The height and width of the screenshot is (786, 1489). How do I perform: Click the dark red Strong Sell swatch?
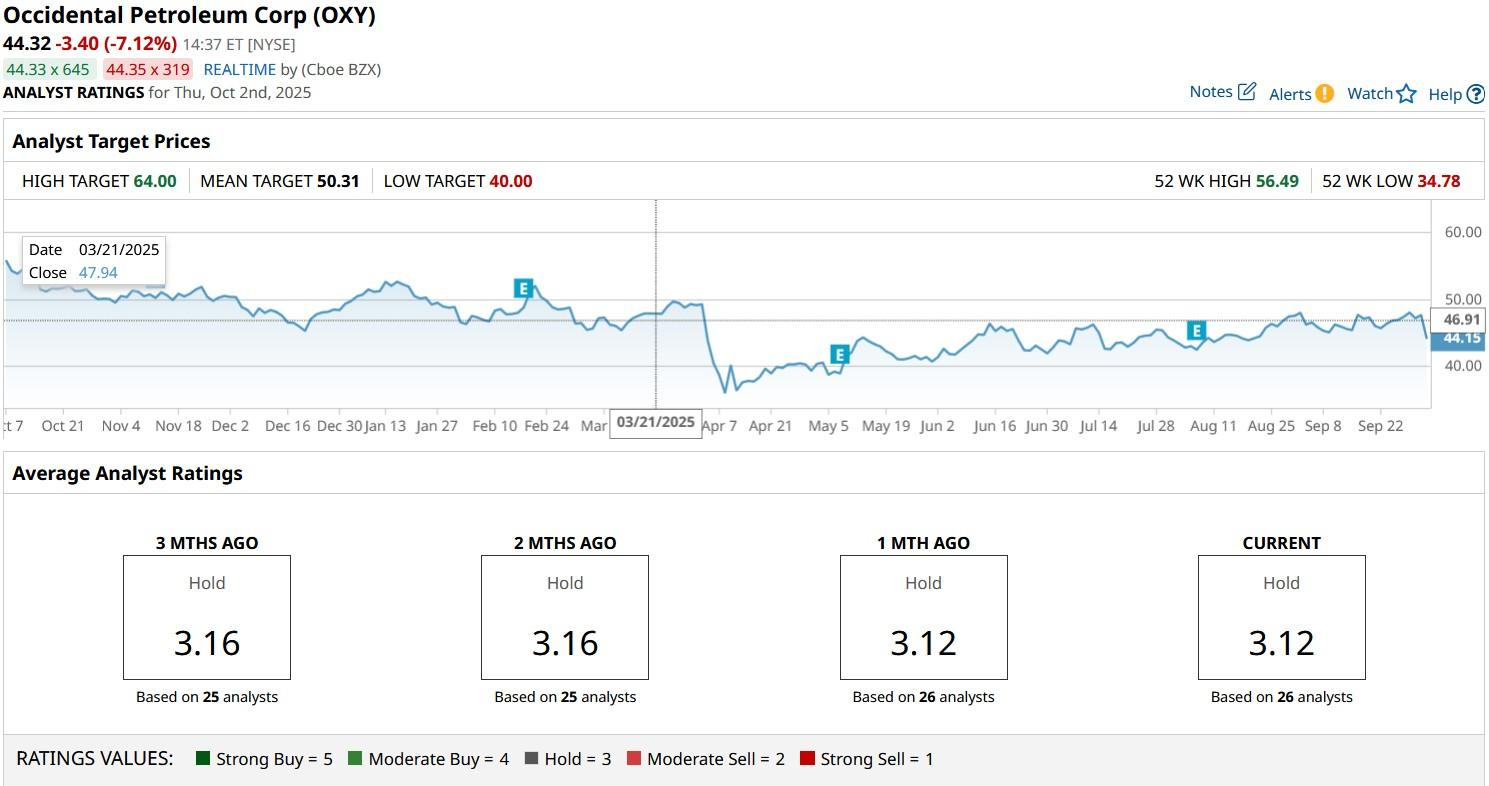coord(807,759)
